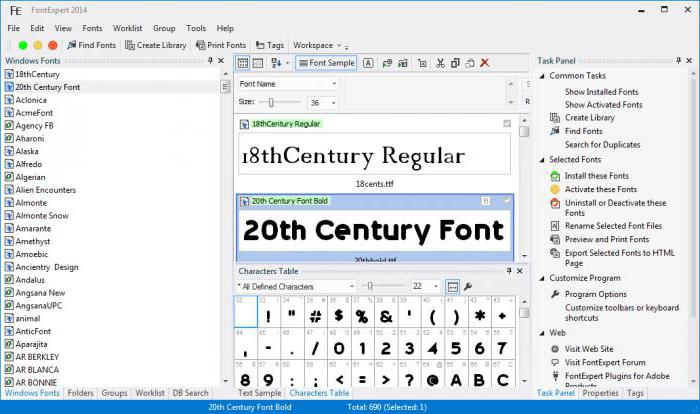Open Tags from the toolbar

pos(270,45)
